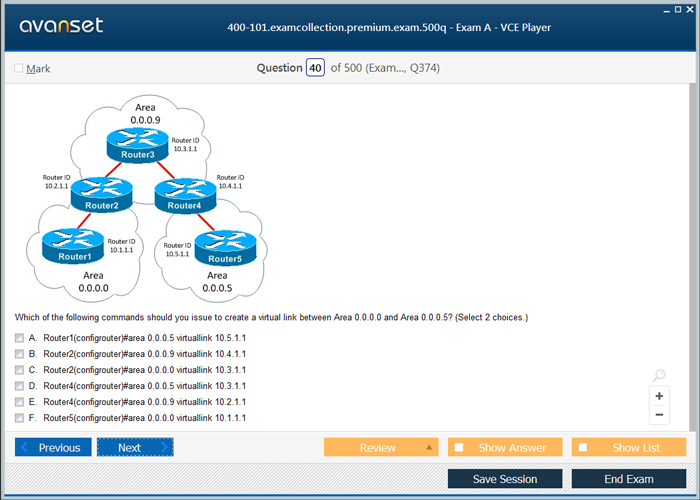Go to the Previous question
Image resolution: width=700 pixels, height=500 pixels.
(53, 447)
